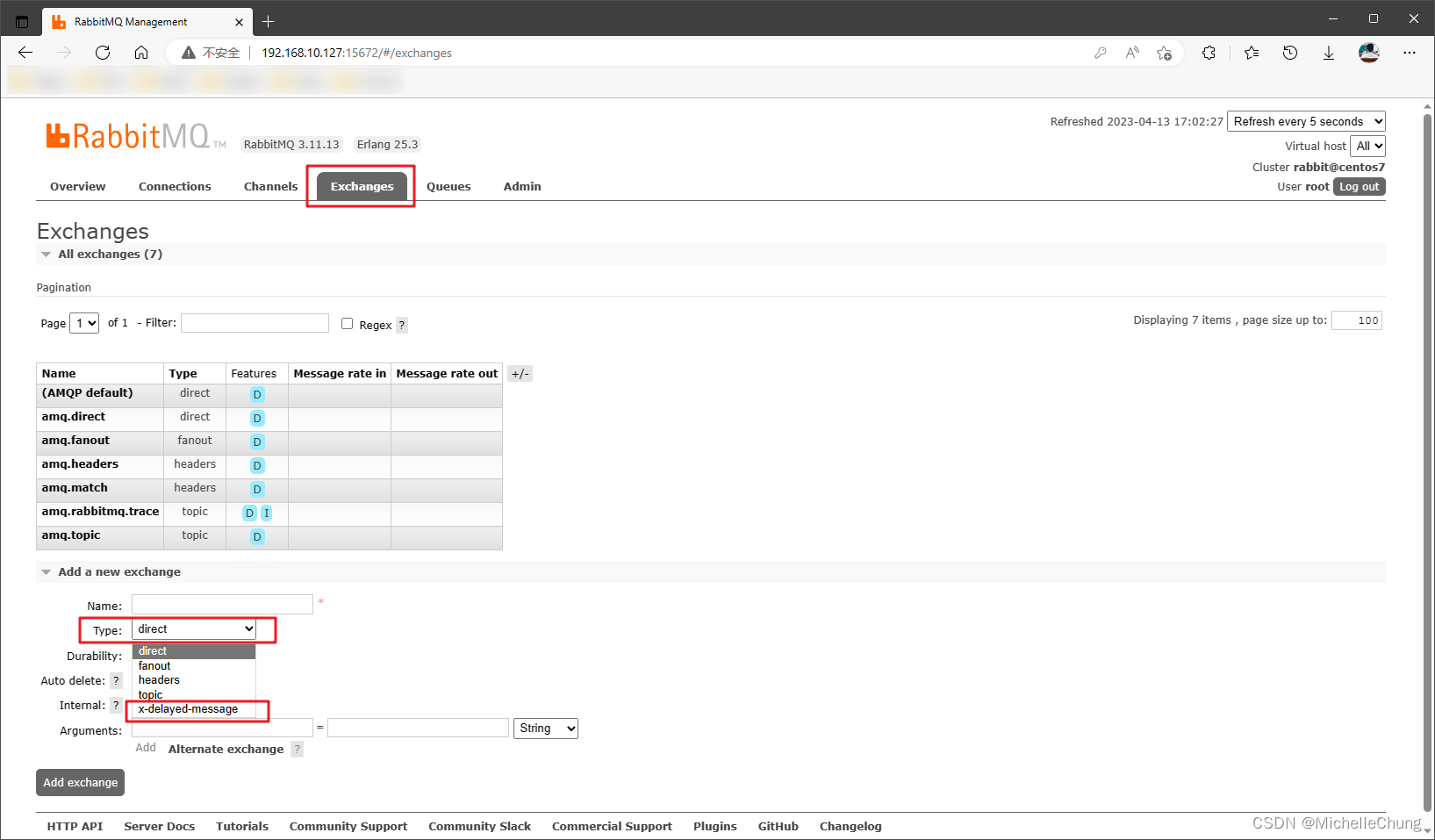Image resolution: width=1435 pixels, height=840 pixels.
Task: Click the browser address bar URL
Action: click(356, 53)
